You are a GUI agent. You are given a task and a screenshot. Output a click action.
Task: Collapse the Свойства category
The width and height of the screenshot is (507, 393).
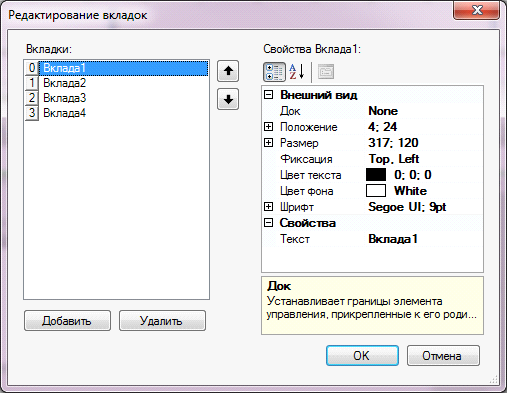point(268,223)
